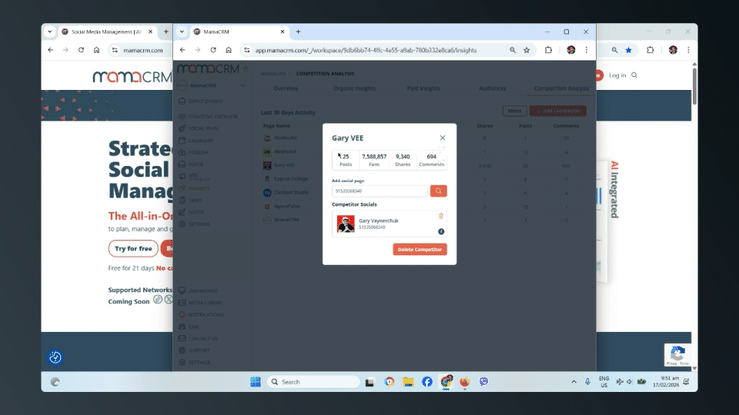Viewport: 739px width, 415px height.
Task: Click Facebook badge icon on Gary Vaynerchuk card
Action: pyautogui.click(x=441, y=231)
